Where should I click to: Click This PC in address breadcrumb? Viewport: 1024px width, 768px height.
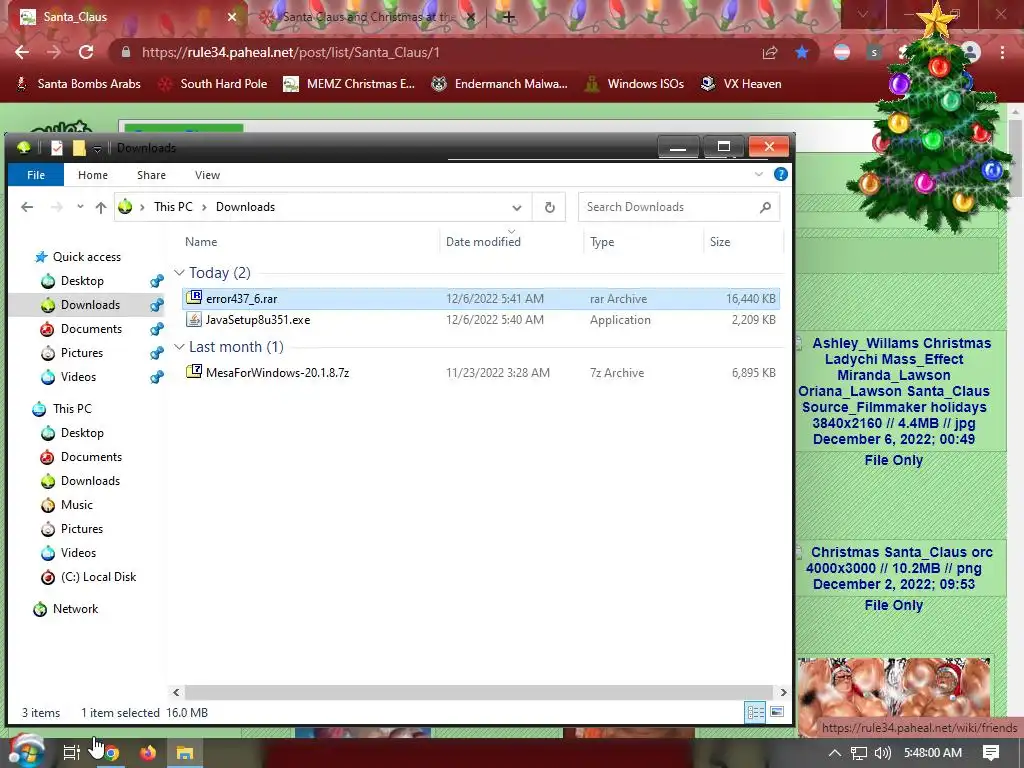click(x=173, y=207)
